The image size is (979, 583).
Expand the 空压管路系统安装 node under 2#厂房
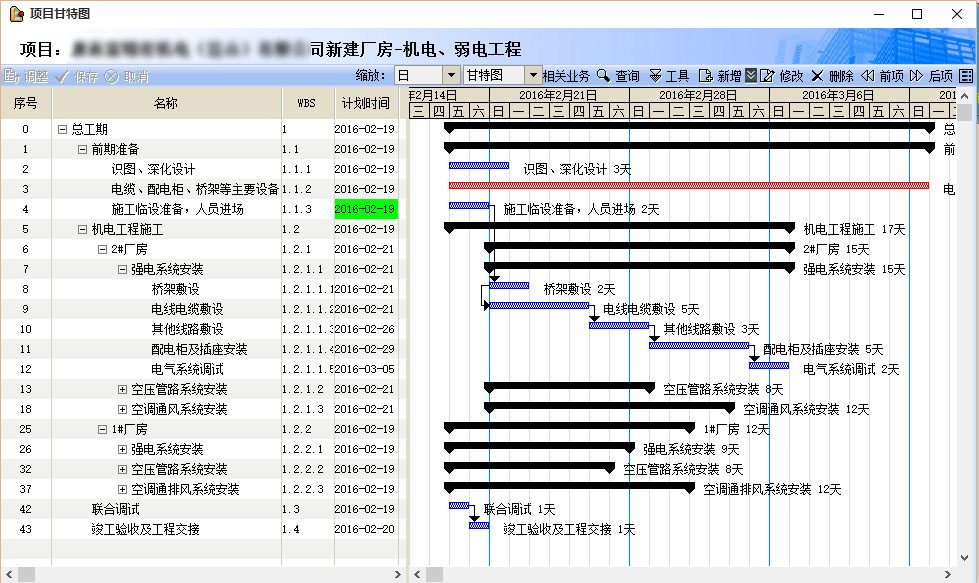(123, 389)
